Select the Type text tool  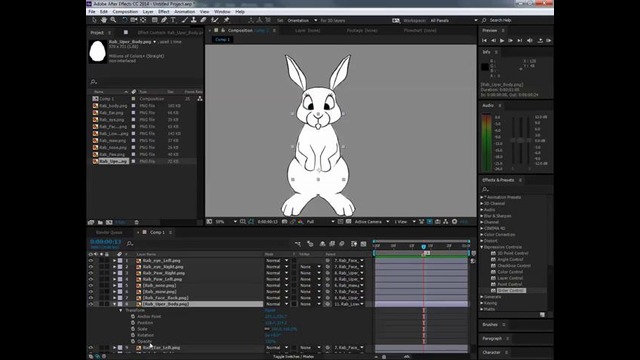(173, 20)
